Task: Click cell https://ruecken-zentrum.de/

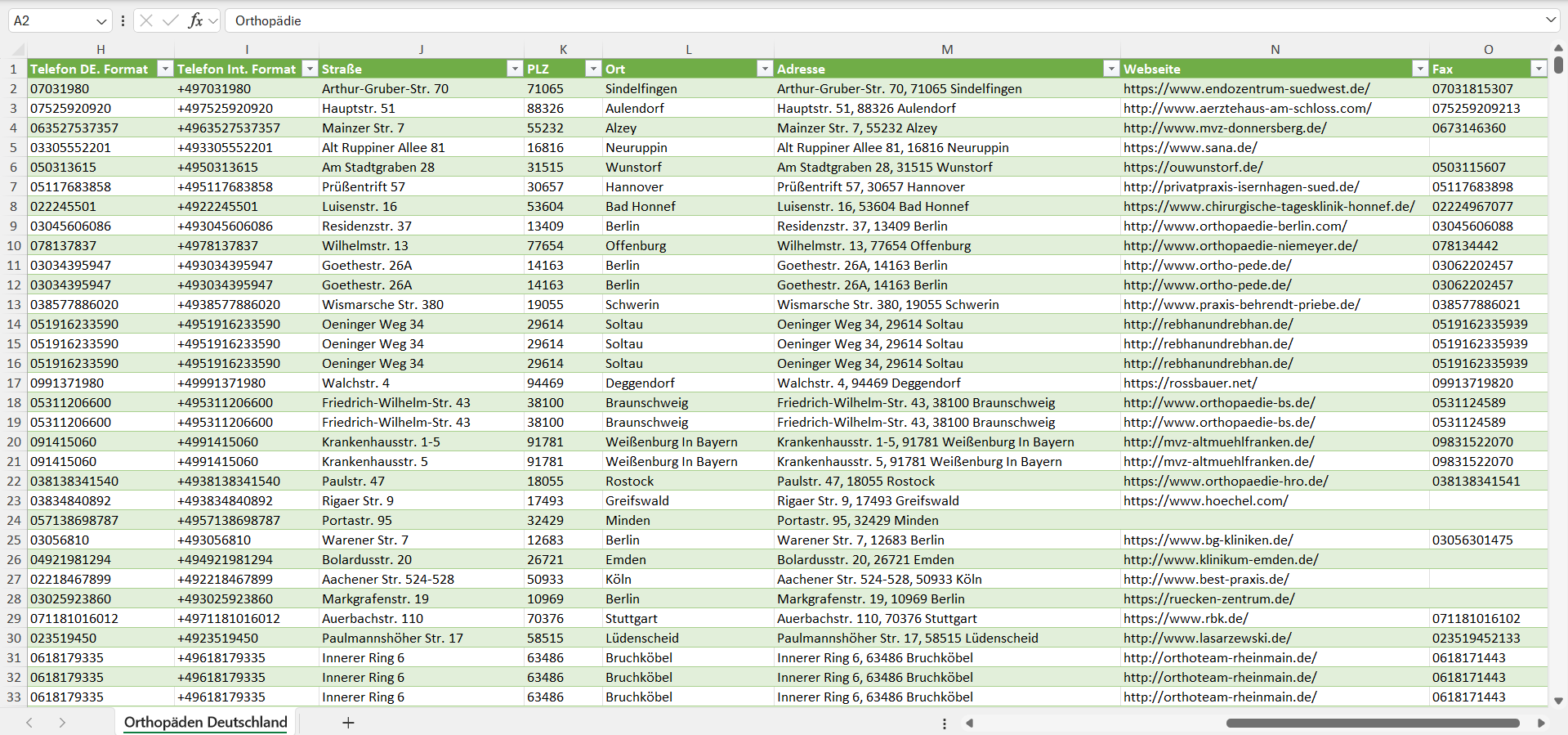Action: tap(1275, 598)
